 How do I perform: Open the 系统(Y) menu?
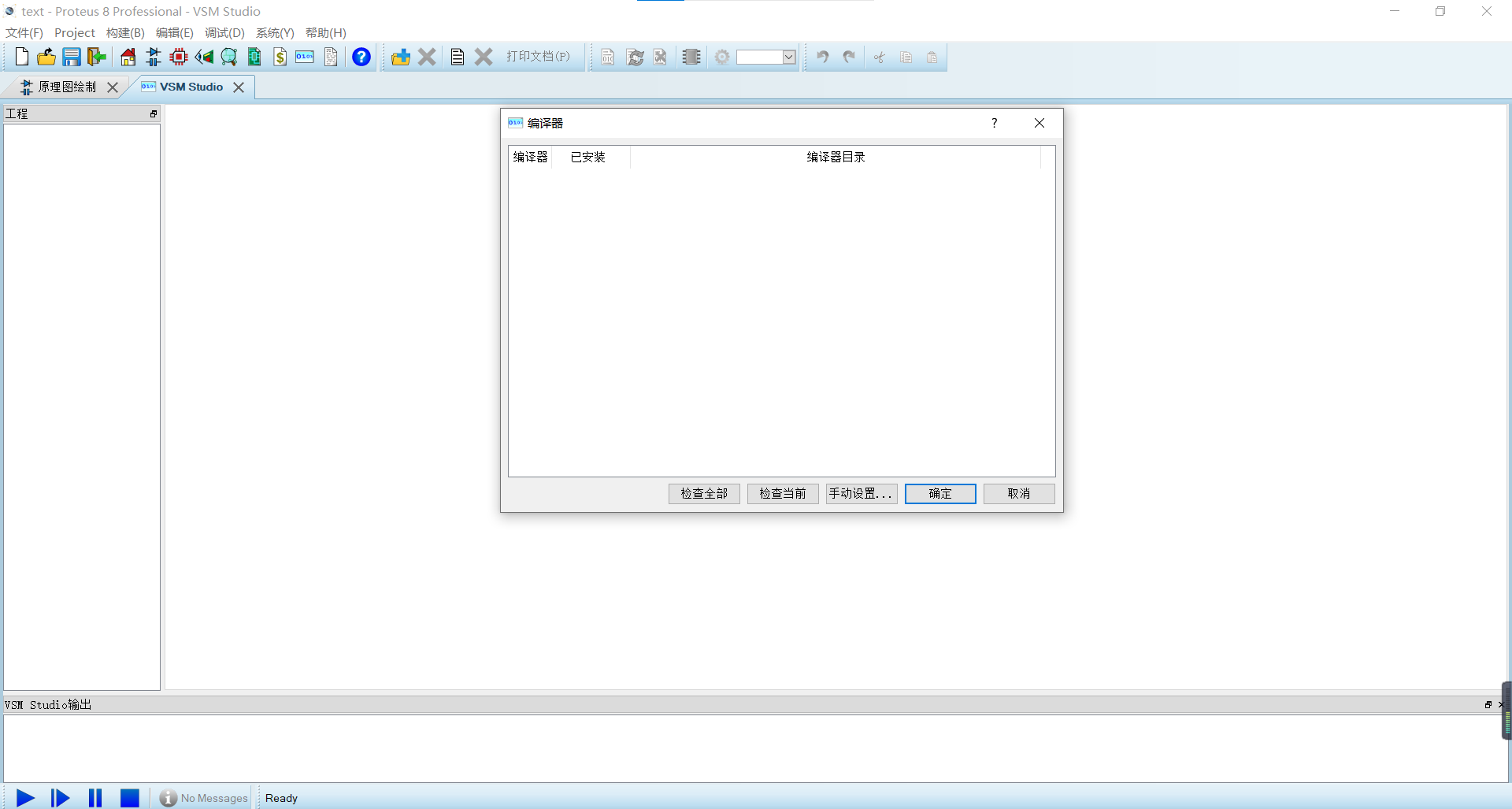tap(275, 32)
